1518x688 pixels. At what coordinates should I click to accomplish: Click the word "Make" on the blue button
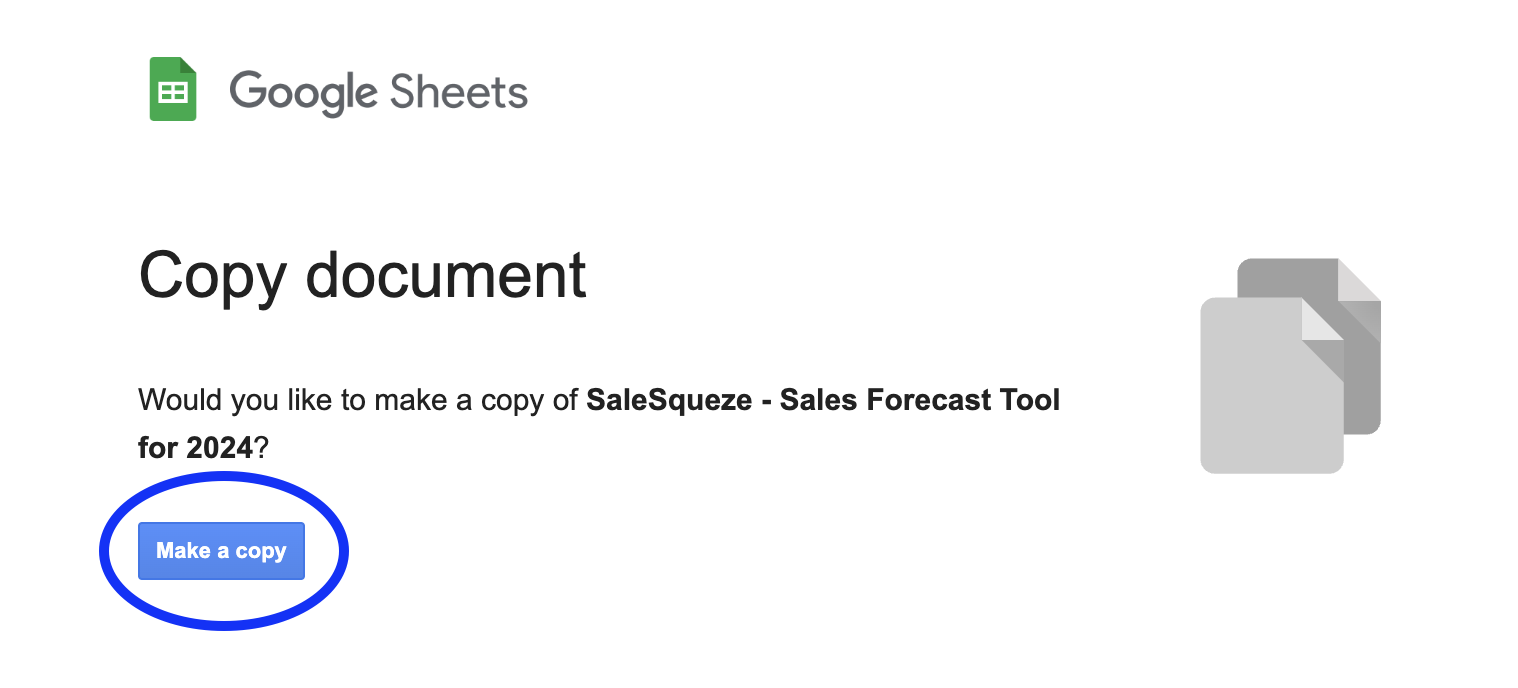(183, 551)
